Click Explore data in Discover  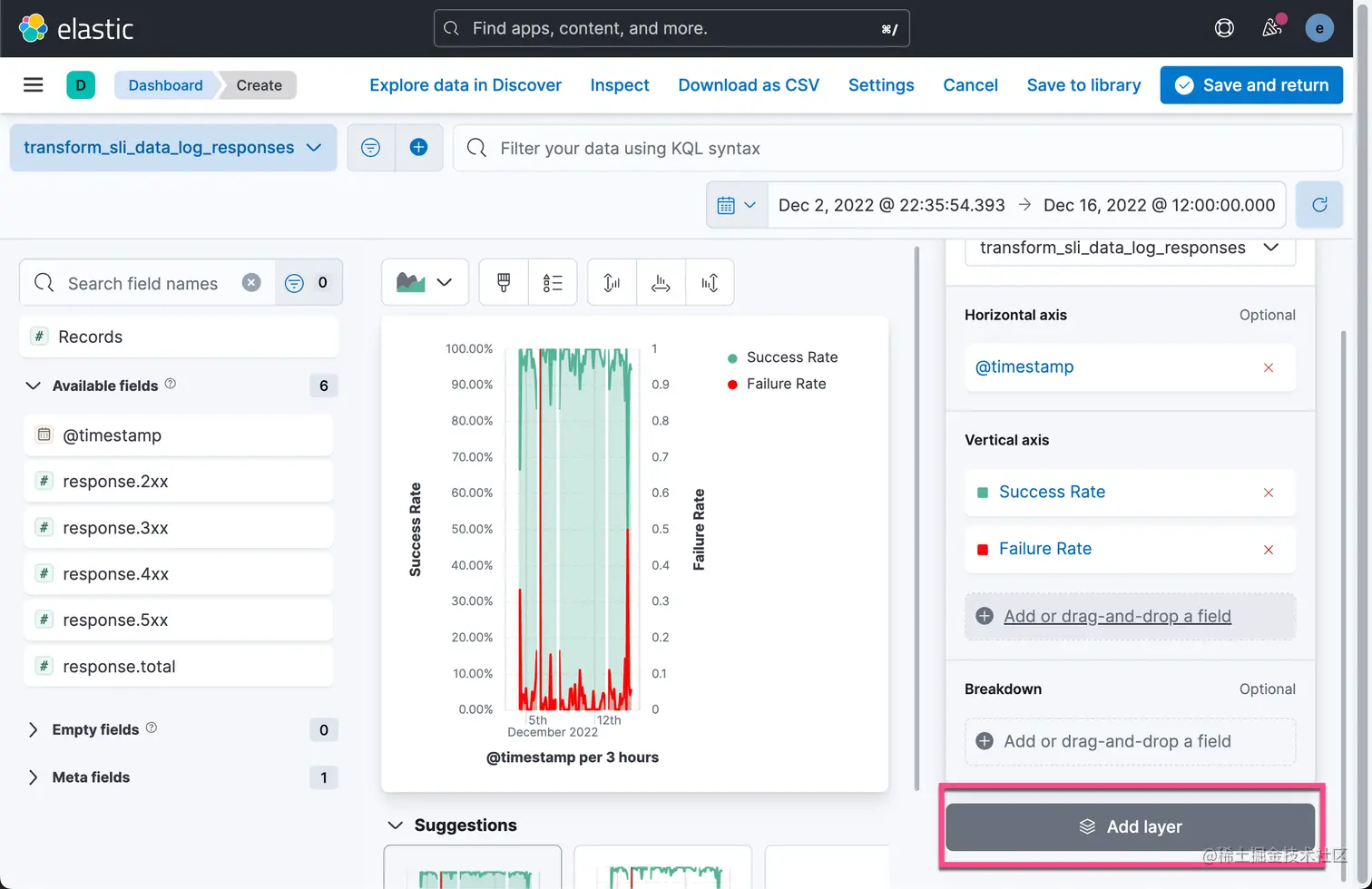[x=465, y=85]
